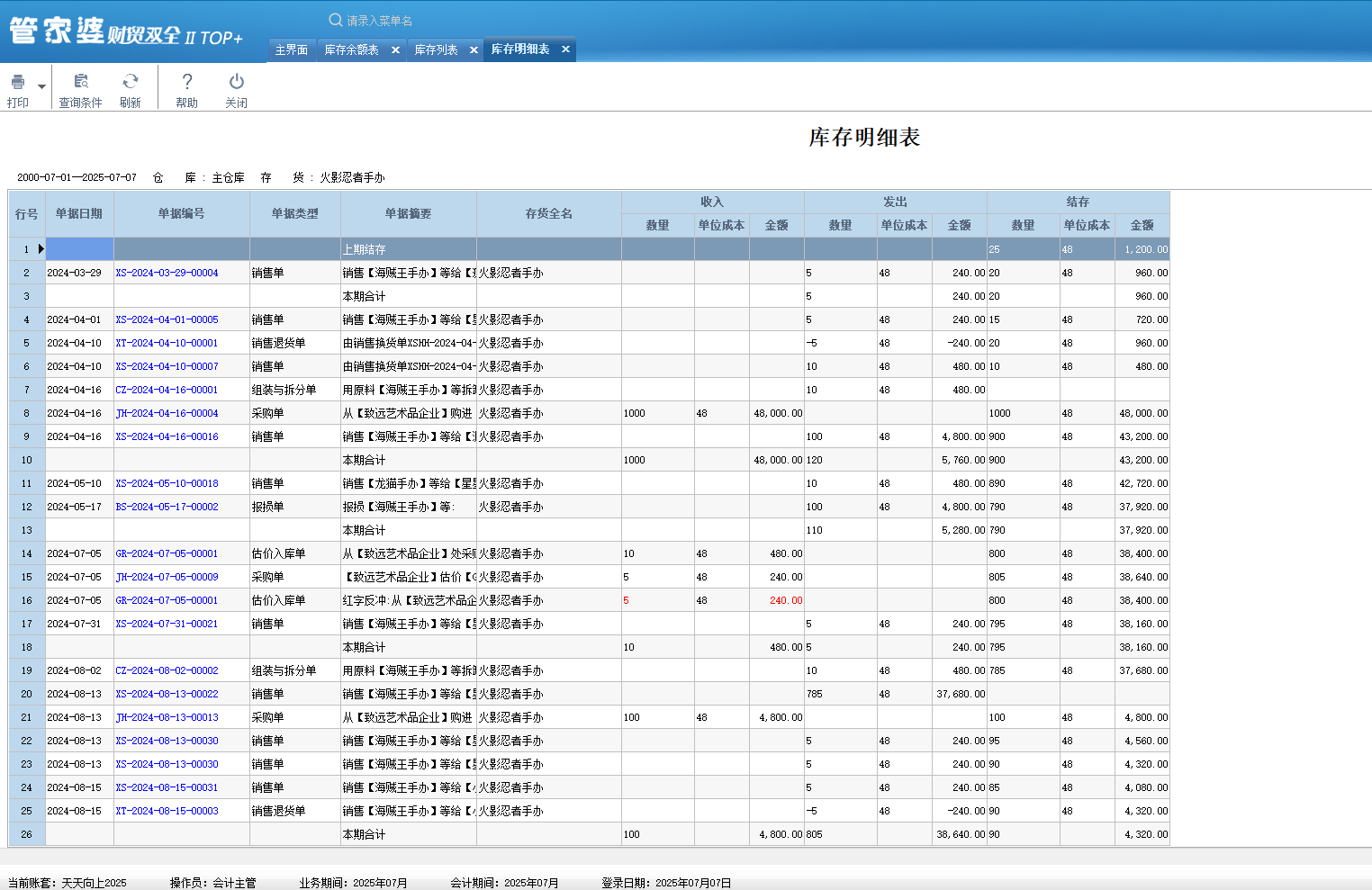Click the 37,680.00 发出 amount in row 20
Screen dimensions: 1372x890
pyautogui.click(x=960, y=694)
